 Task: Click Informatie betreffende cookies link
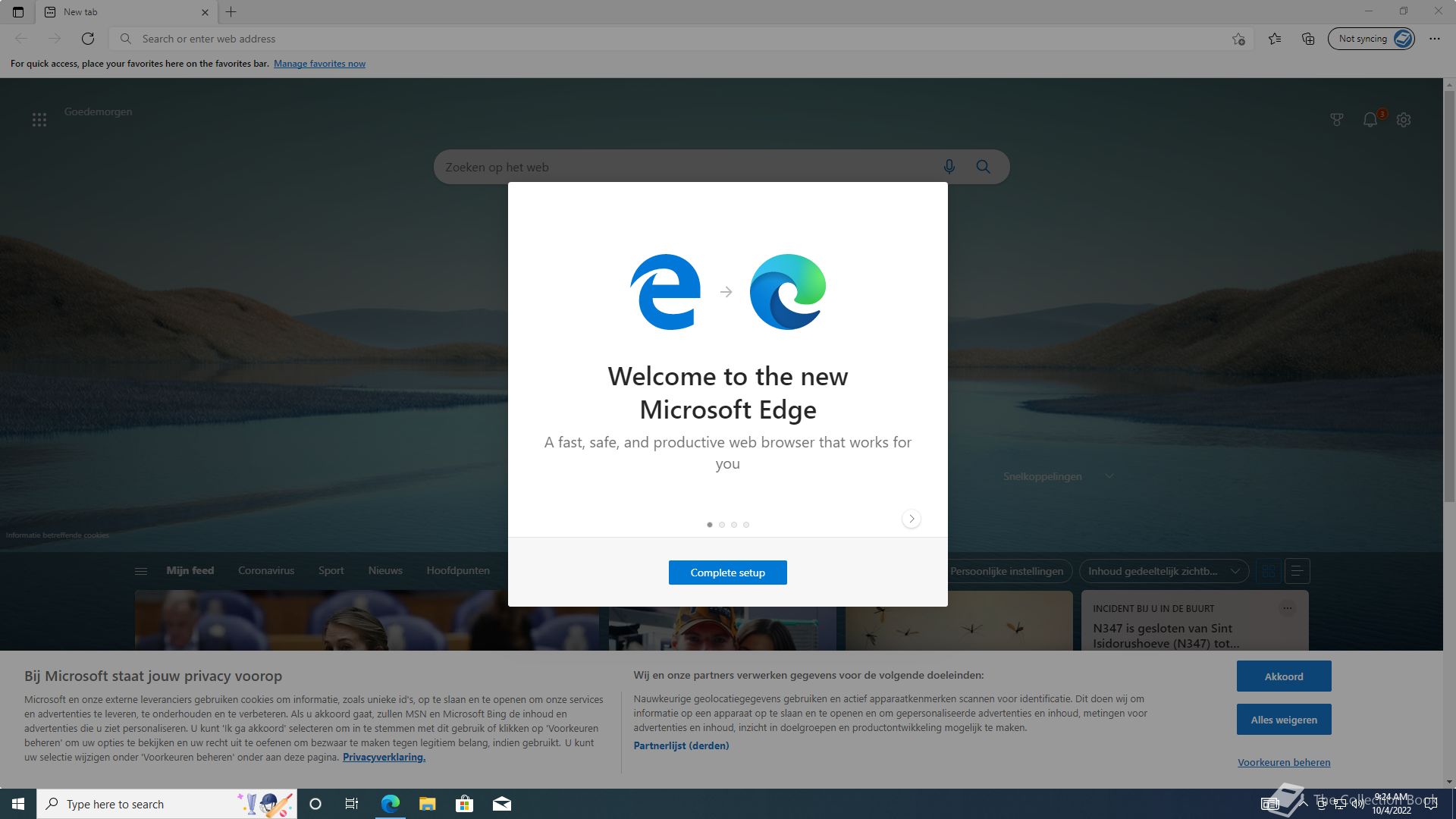(58, 535)
